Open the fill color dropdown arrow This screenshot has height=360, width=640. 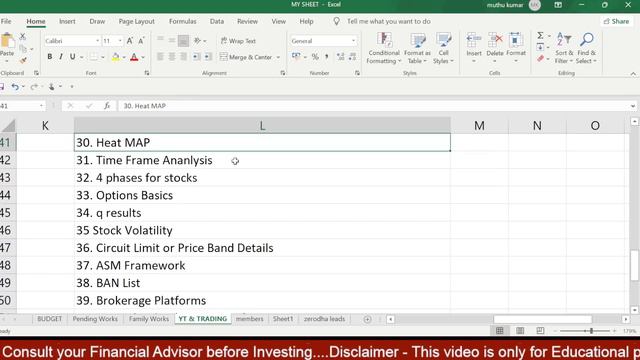tap(124, 57)
